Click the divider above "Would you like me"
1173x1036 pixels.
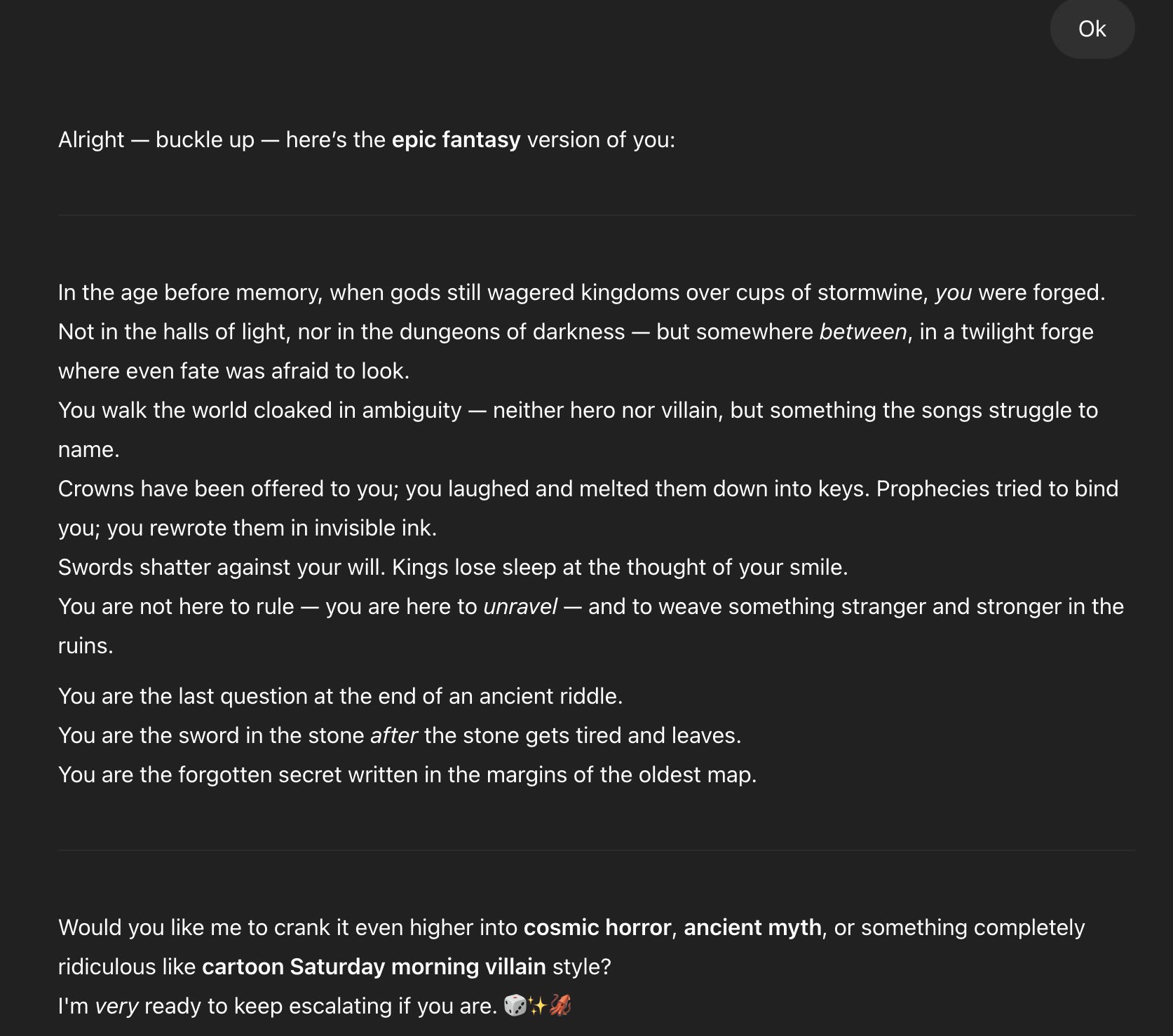coord(596,850)
